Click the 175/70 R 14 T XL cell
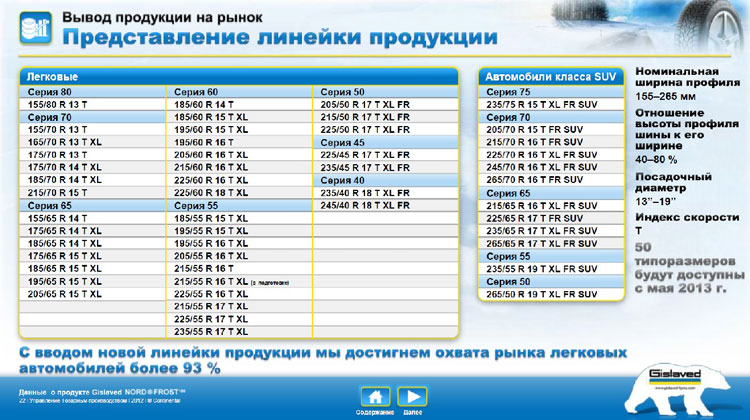 point(92,167)
